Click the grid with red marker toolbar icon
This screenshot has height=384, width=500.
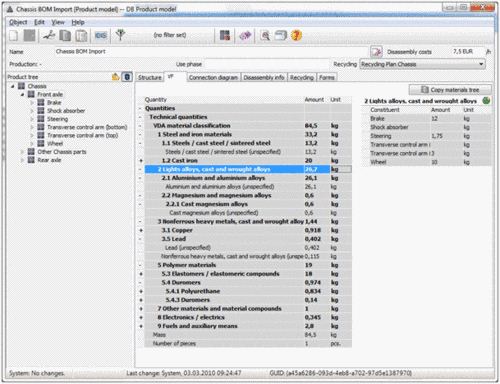225,35
